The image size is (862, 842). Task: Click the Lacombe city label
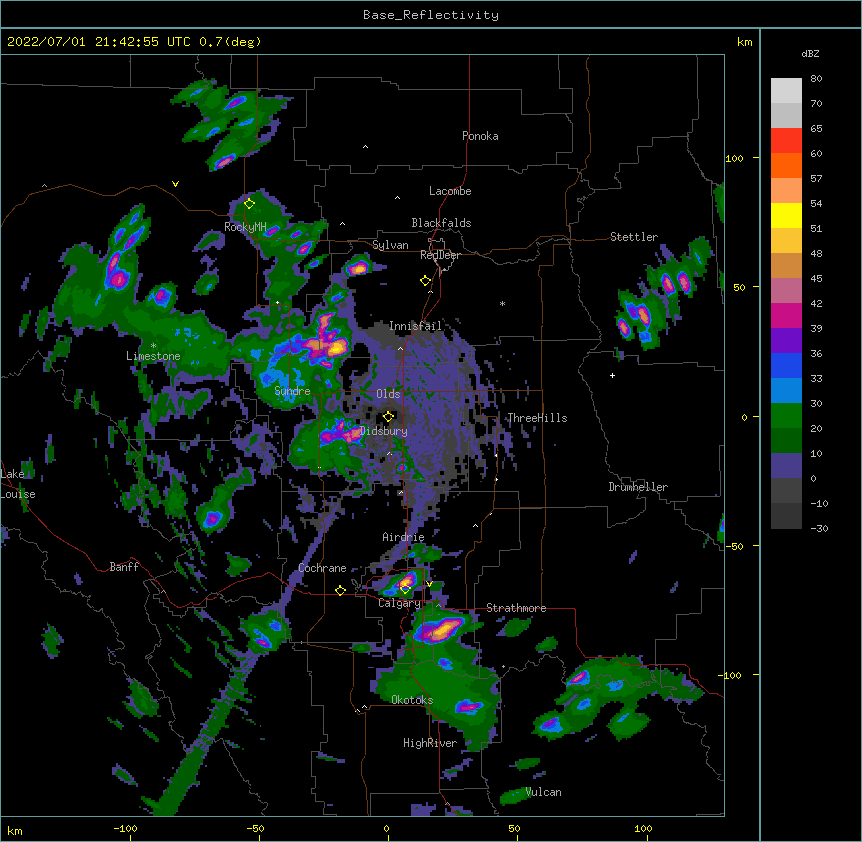point(450,191)
